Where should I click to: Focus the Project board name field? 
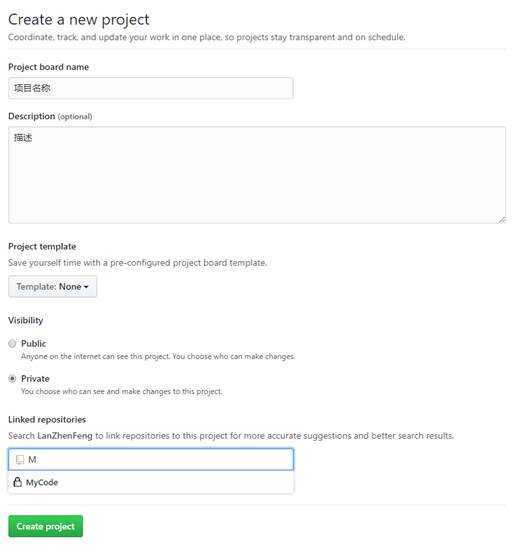tap(151, 88)
